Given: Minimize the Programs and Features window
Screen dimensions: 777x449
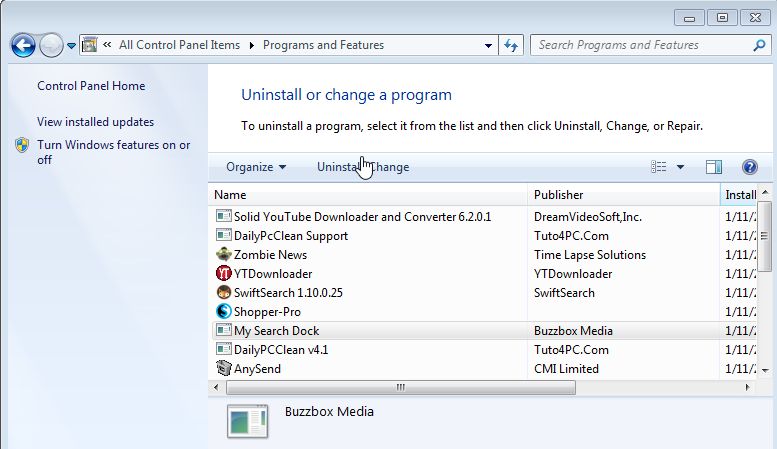Looking at the screenshot, I should point(689,18).
